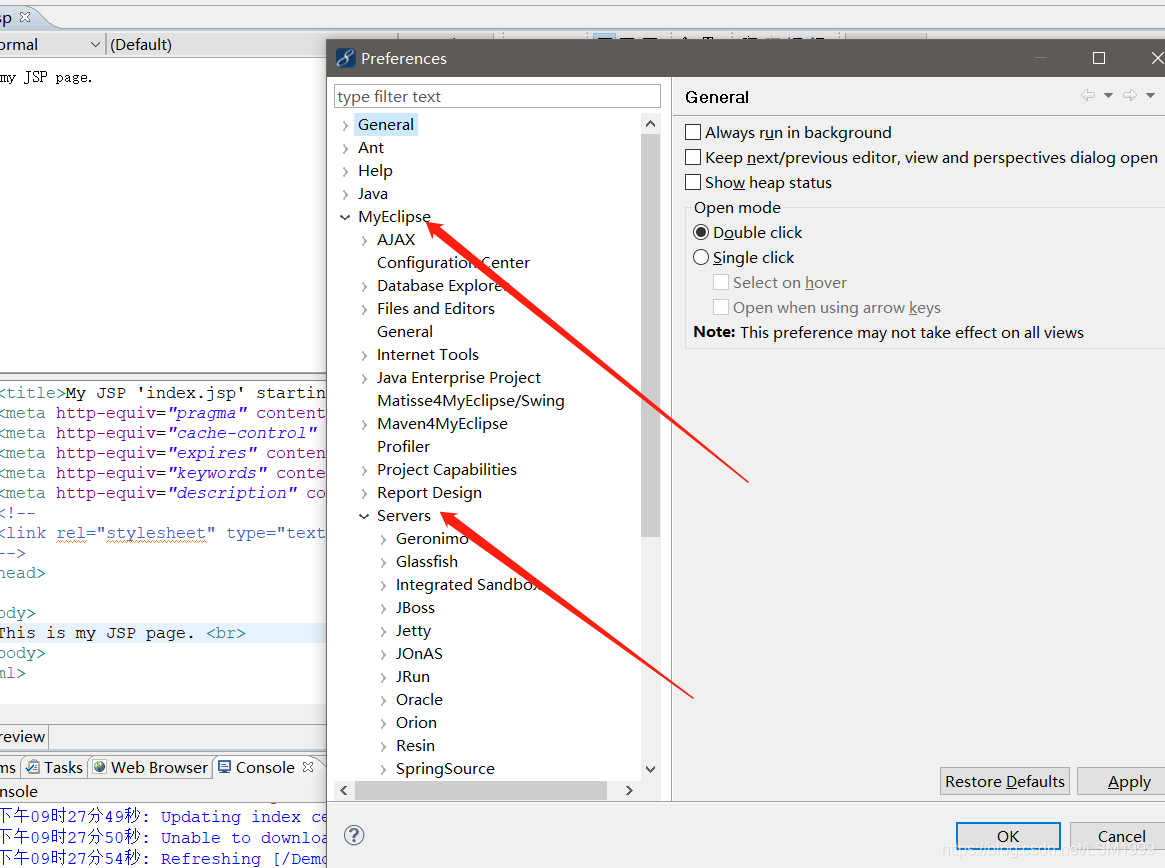Switch to the Tasks tab
This screenshot has width=1165, height=868.
pyautogui.click(x=55, y=767)
